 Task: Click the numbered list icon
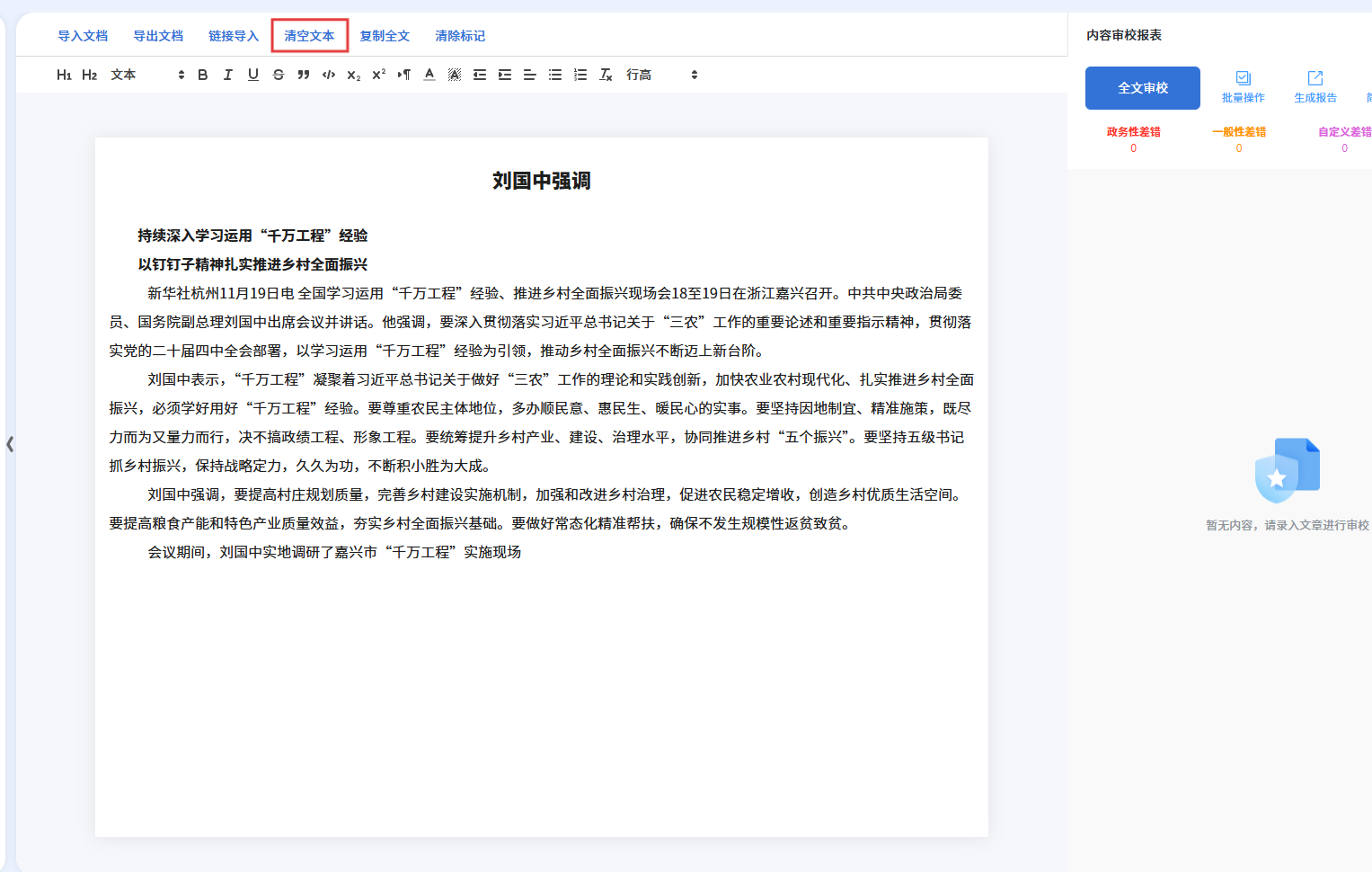click(x=580, y=75)
